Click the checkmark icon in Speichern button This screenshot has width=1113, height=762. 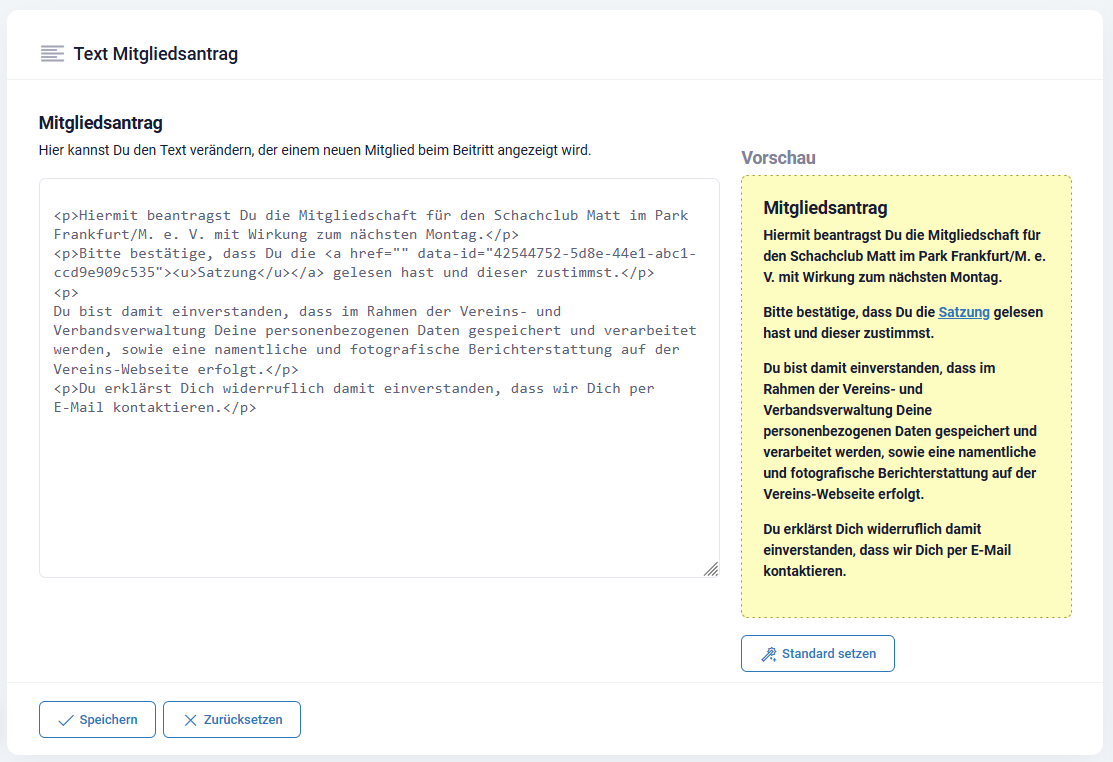[x=66, y=720]
